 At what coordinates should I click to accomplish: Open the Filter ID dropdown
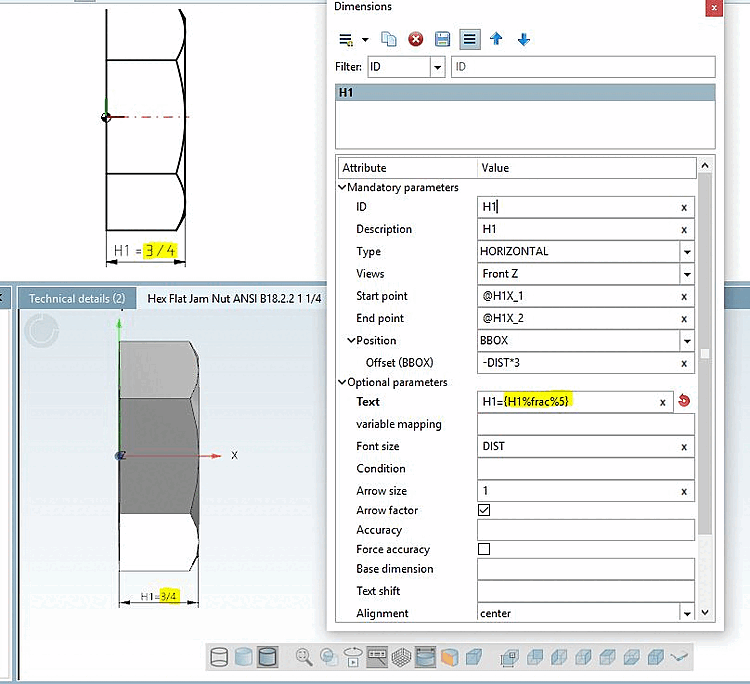tap(437, 67)
